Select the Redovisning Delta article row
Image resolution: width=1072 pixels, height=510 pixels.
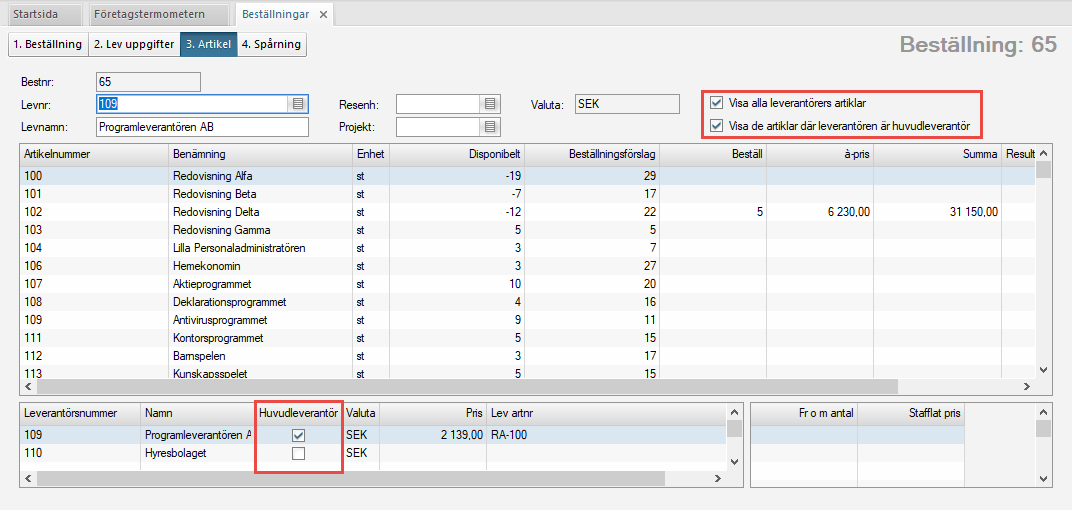pos(215,212)
